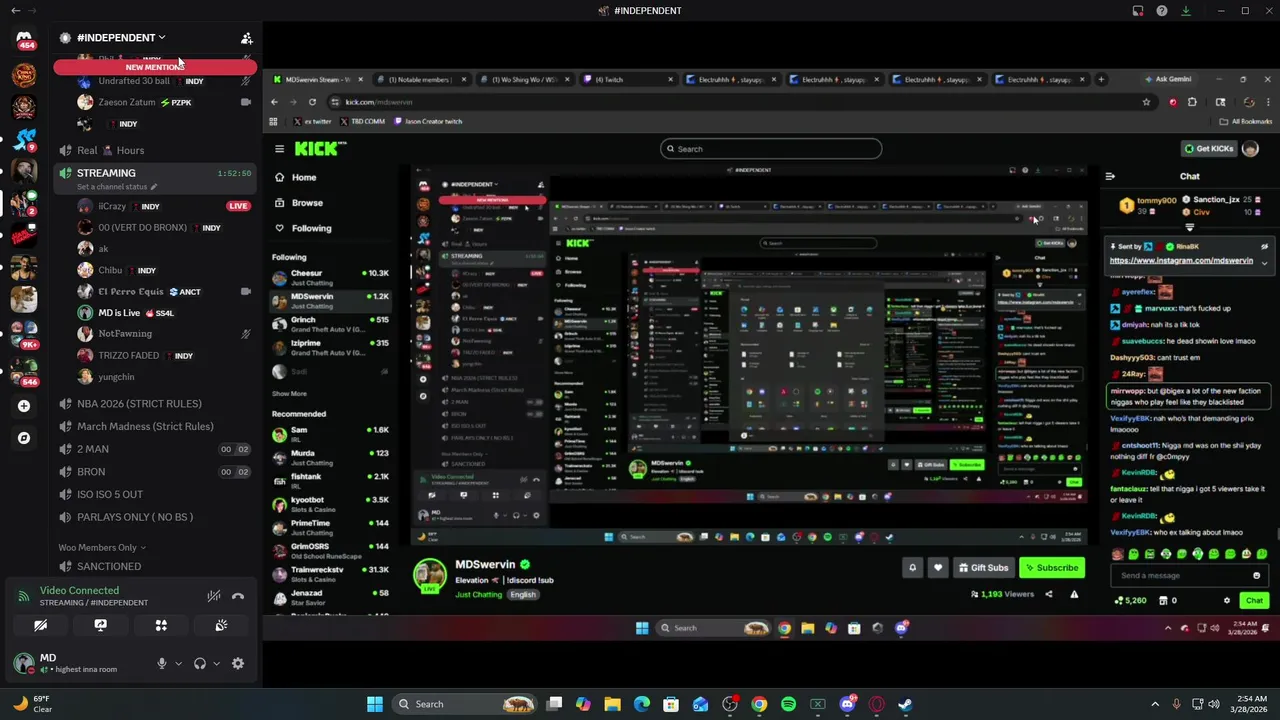This screenshot has width=1280, height=720.
Task: Open Steam from the taskbar
Action: 906,704
